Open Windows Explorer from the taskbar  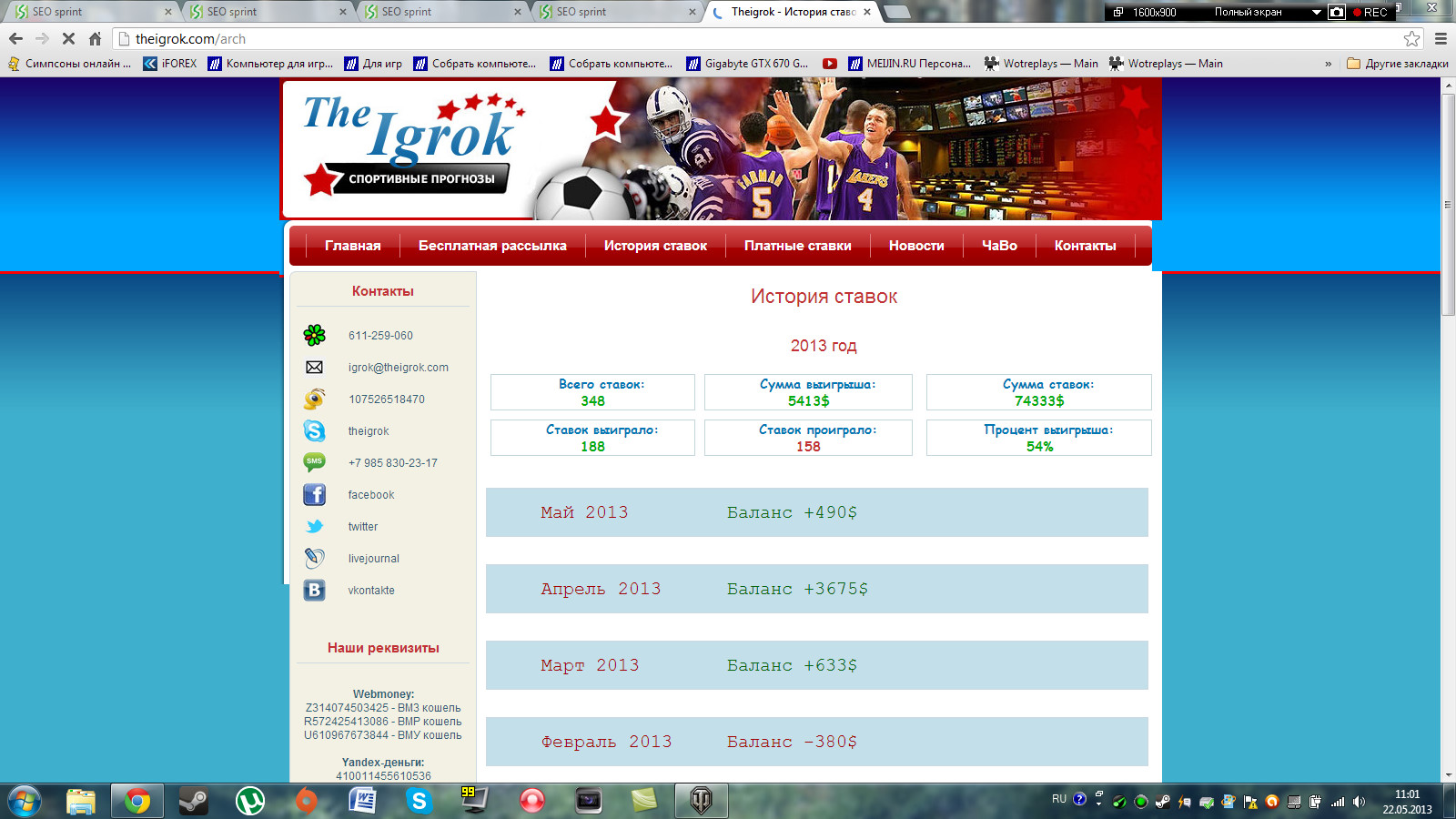[x=81, y=801]
